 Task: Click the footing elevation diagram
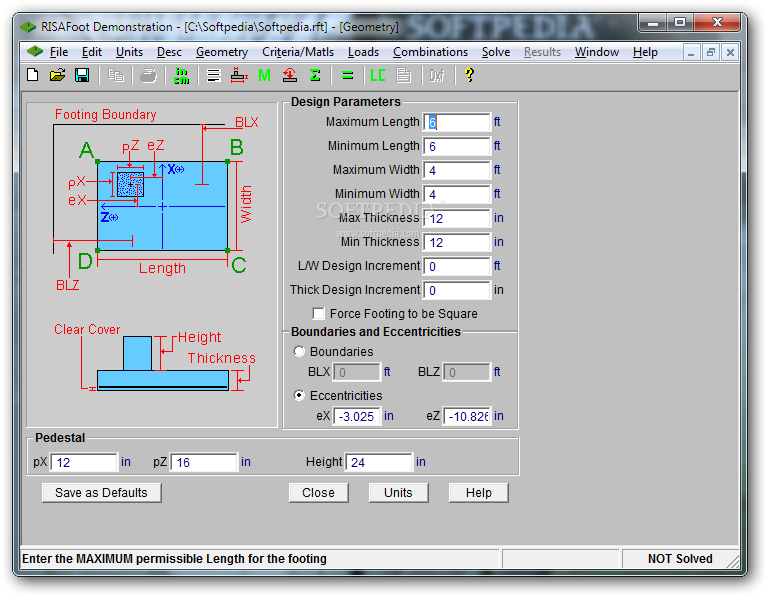tap(155, 358)
